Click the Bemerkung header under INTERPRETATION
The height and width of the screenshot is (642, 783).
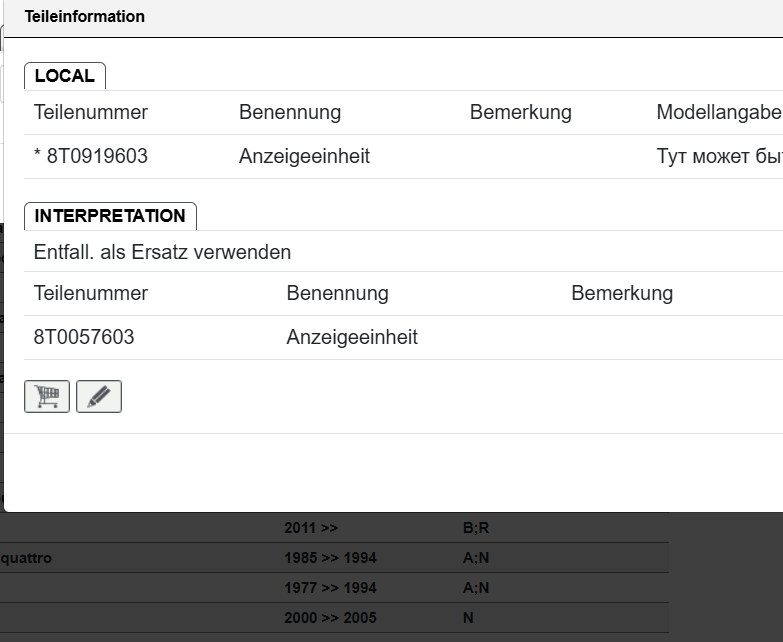621,294
